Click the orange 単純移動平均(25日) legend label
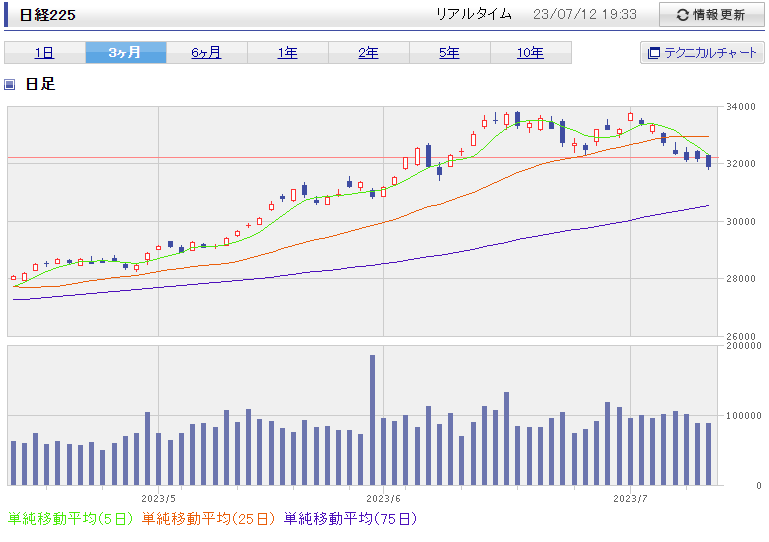769x542 pixels. (208, 519)
